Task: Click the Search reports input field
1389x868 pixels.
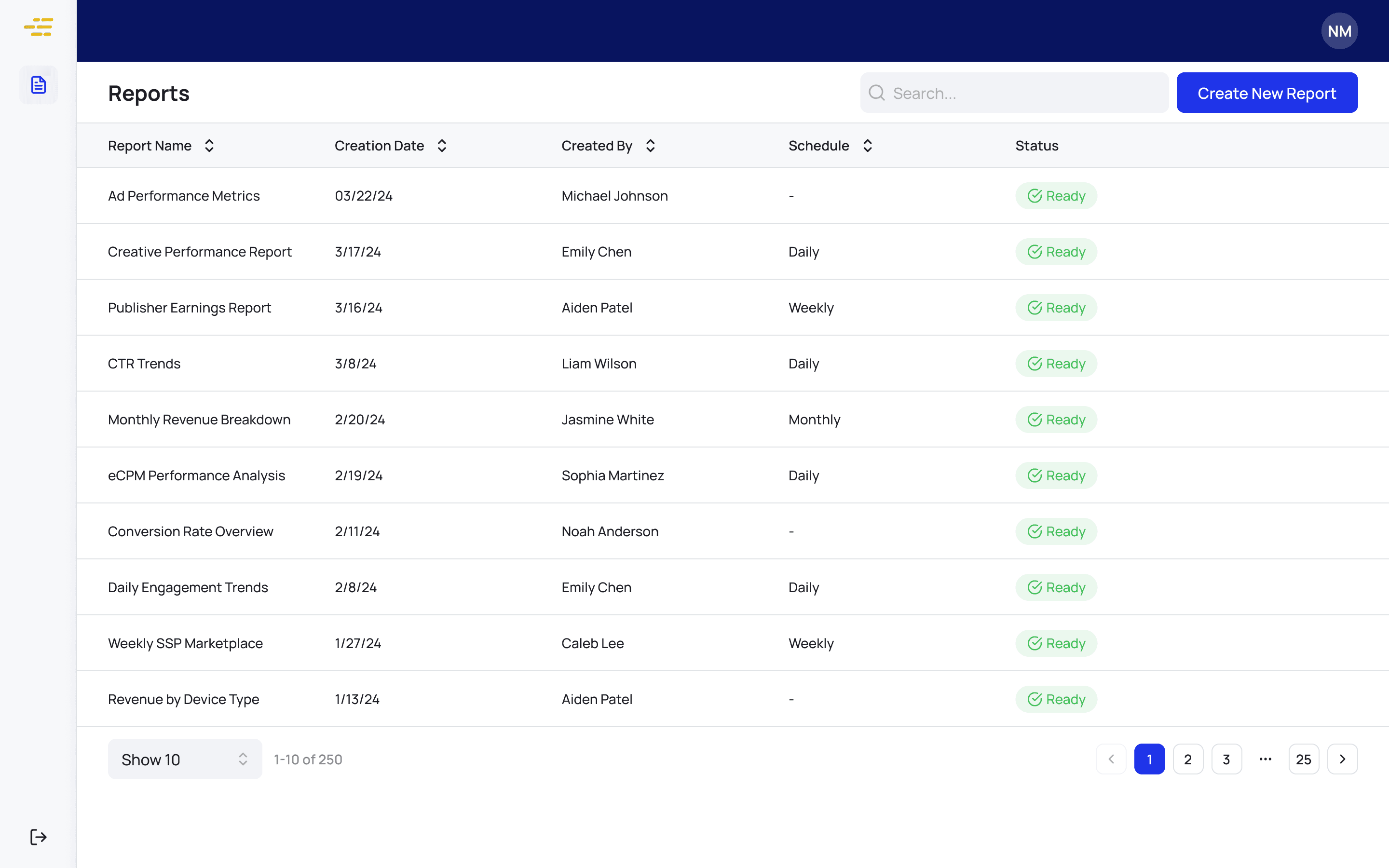Action: pyautogui.click(x=1014, y=93)
